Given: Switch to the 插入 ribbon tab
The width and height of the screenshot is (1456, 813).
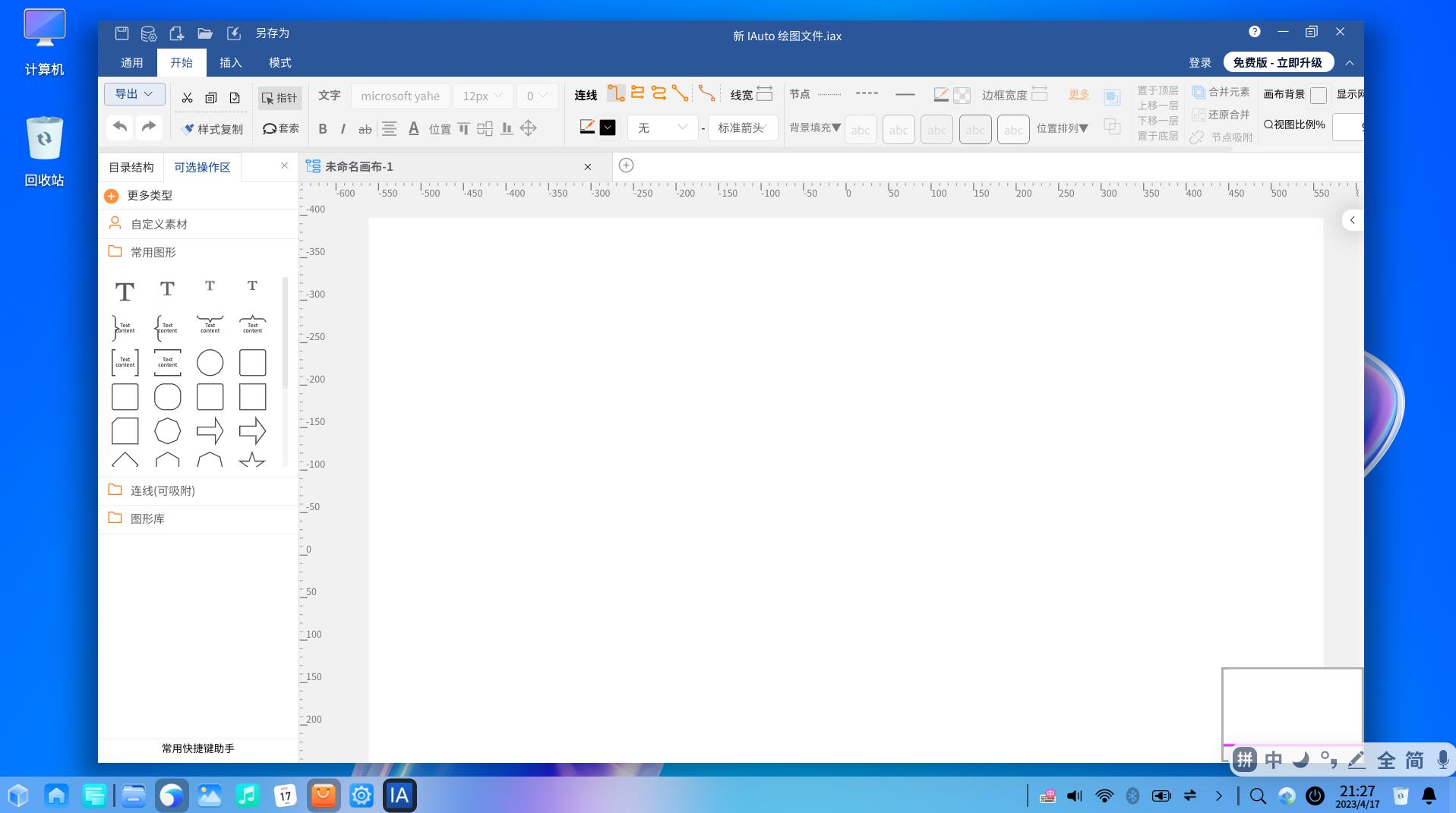Looking at the screenshot, I should tap(230, 62).
